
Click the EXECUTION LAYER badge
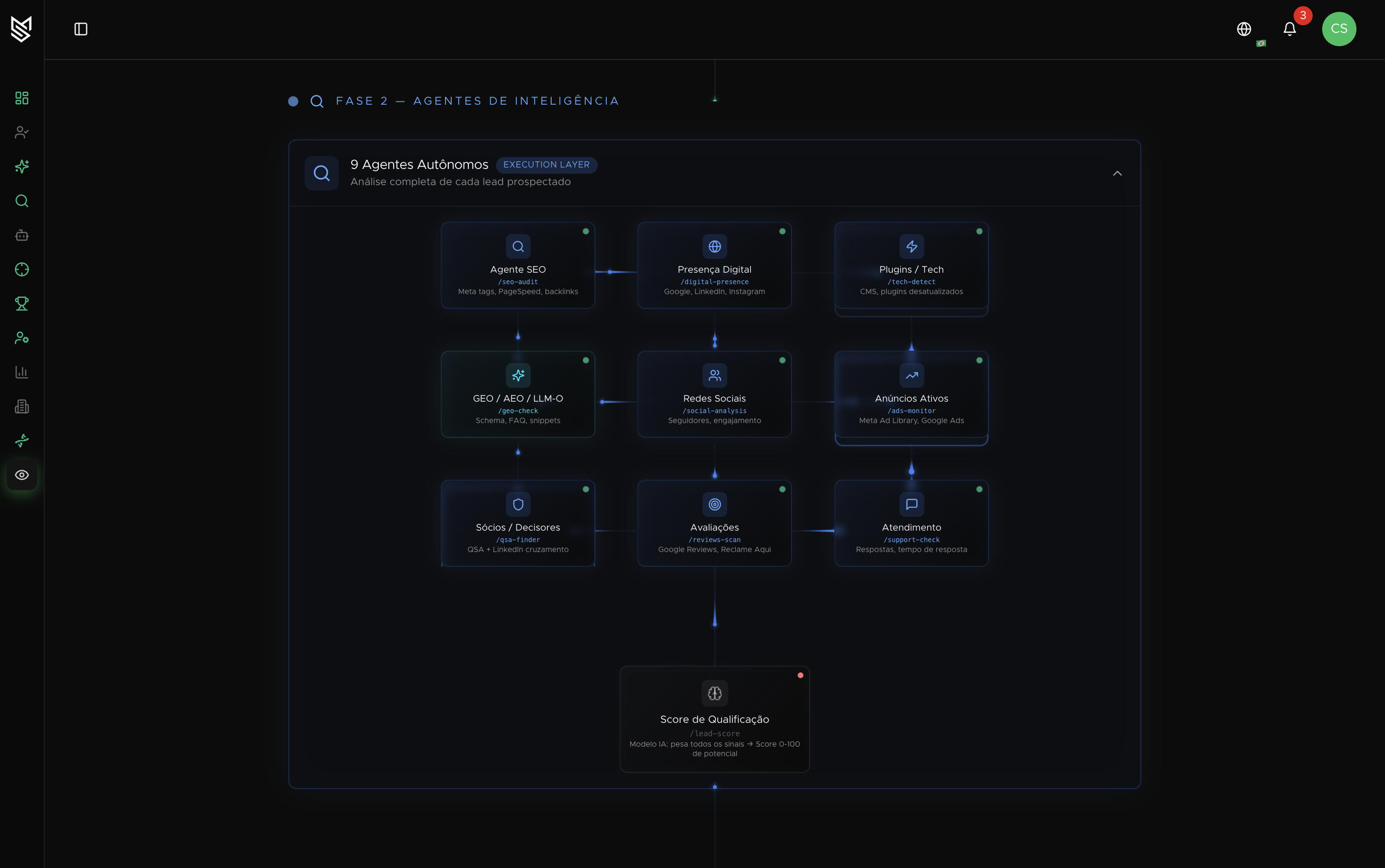tap(546, 165)
